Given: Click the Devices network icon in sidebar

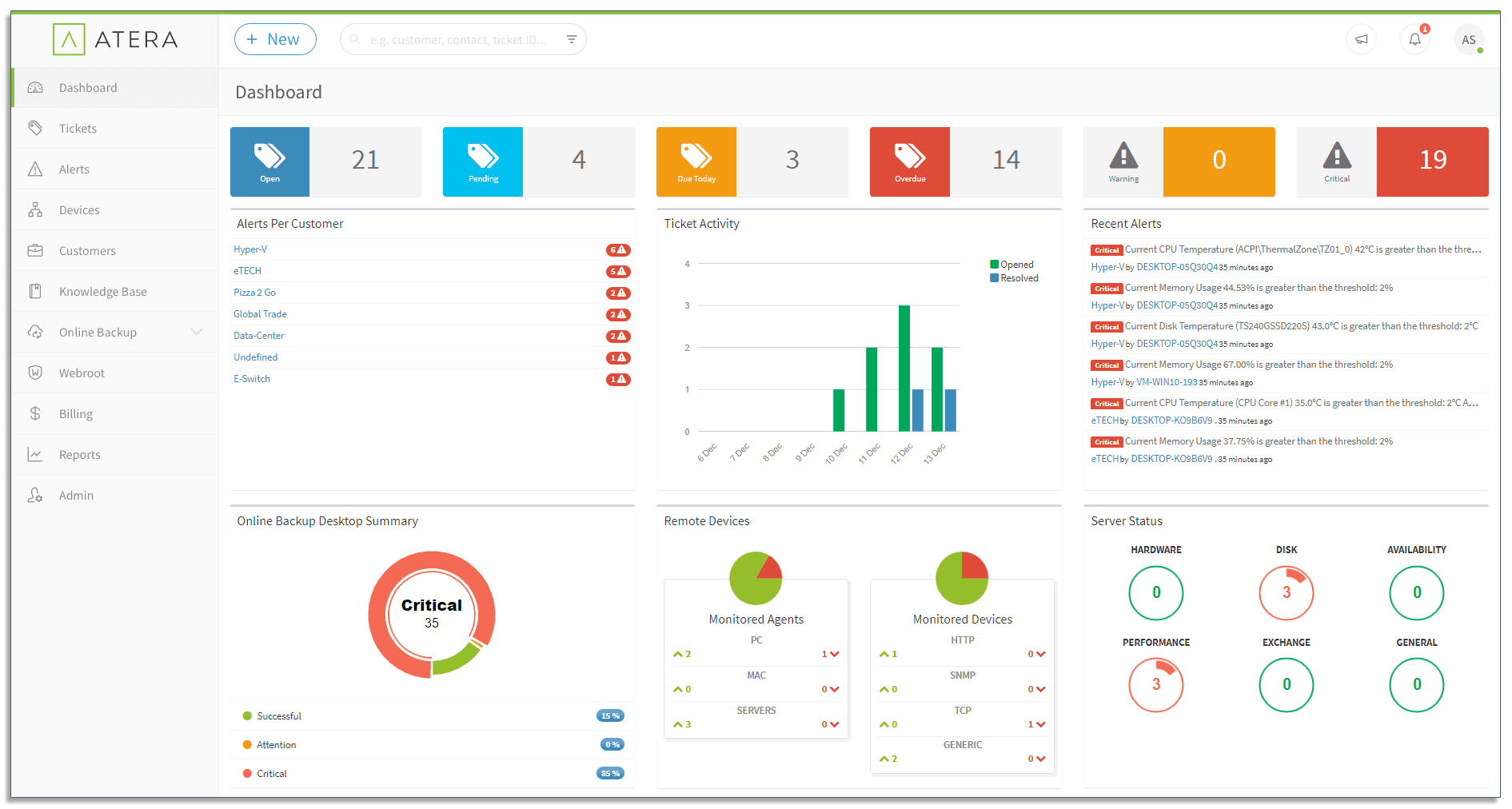Looking at the screenshot, I should tap(35, 210).
